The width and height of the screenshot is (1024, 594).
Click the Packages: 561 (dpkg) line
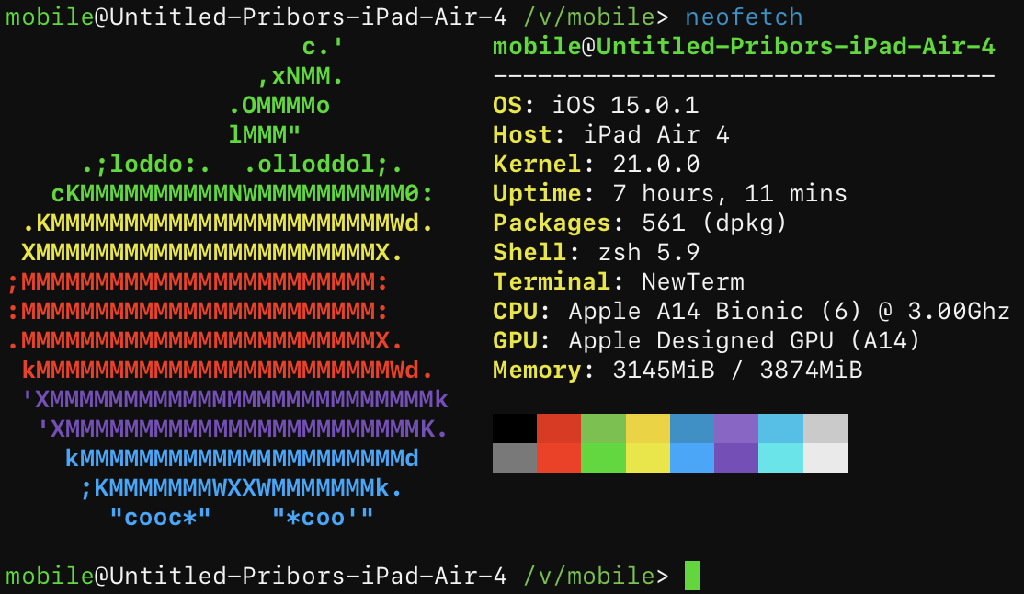640,223
